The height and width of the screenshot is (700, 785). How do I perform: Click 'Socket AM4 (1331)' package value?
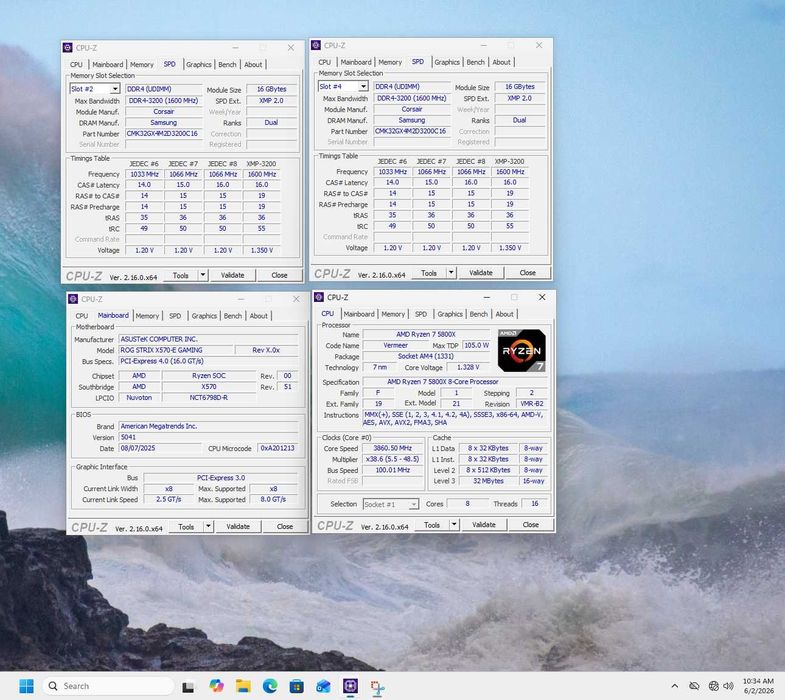click(x=426, y=356)
